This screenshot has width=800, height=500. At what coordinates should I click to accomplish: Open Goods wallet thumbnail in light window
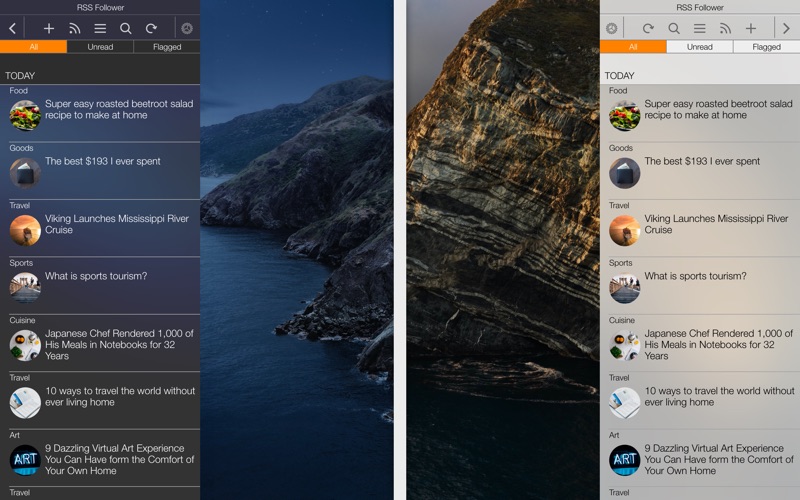(x=624, y=173)
